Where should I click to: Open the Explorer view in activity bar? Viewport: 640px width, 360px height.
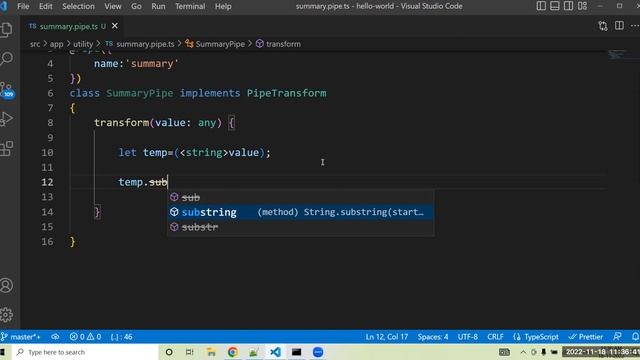click(x=7, y=30)
